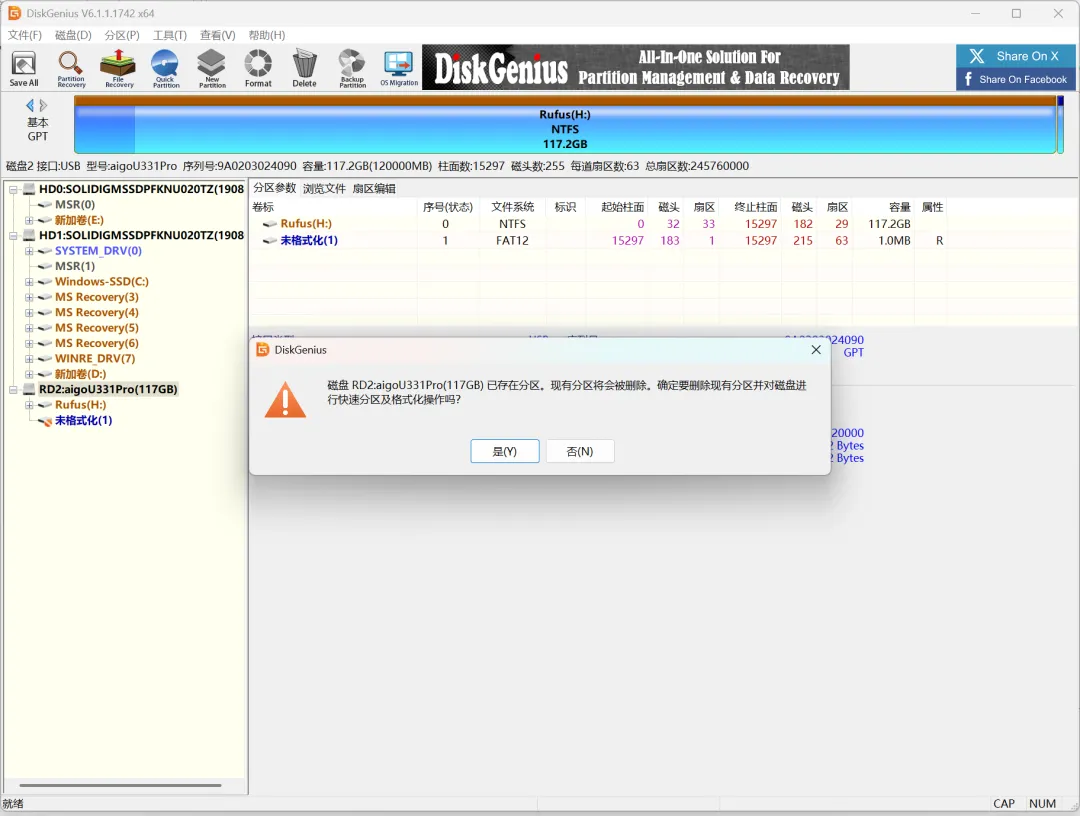1080x816 pixels.
Task: Collapse the RD2:aigoU331Pro disk node
Action: (13, 390)
